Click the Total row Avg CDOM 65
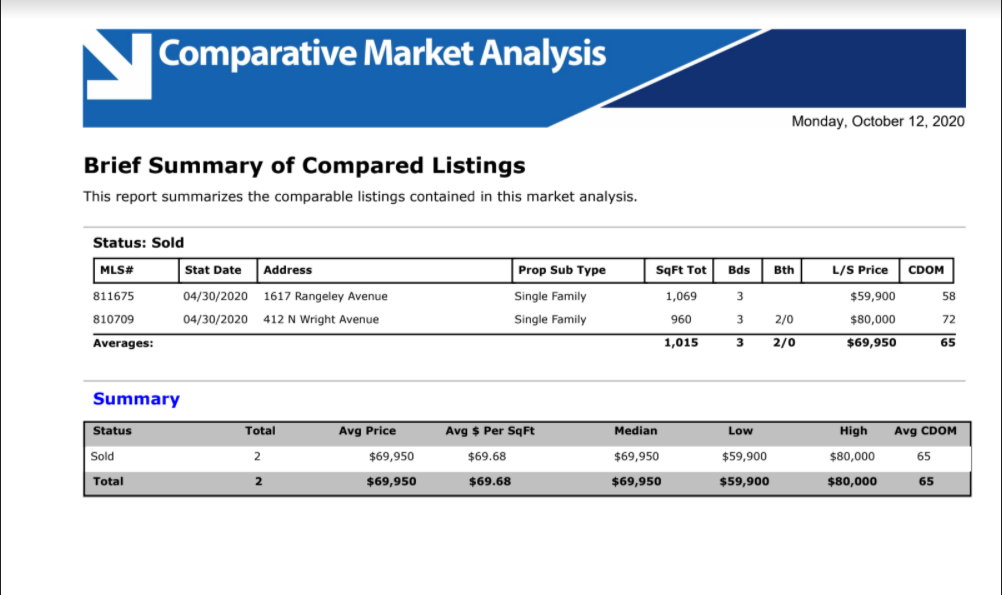1002x595 pixels. pyautogui.click(x=926, y=481)
